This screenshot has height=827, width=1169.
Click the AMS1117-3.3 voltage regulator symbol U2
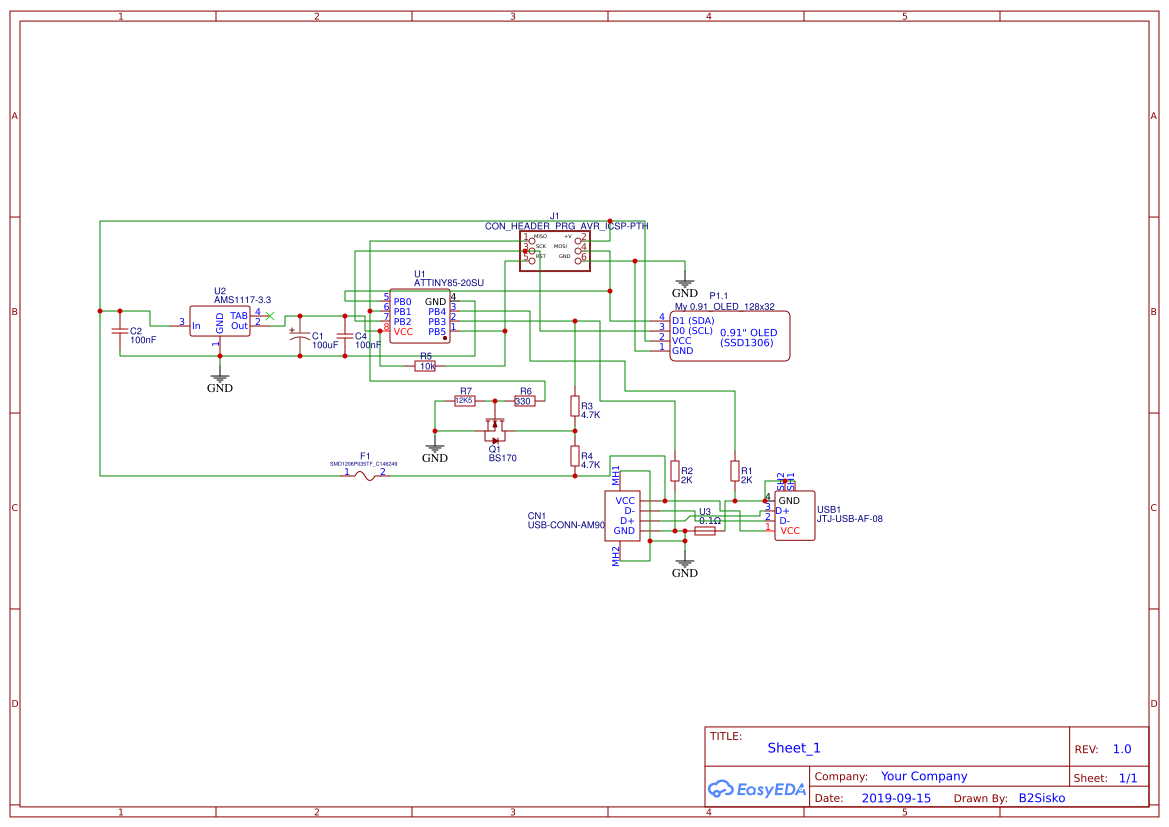220,320
